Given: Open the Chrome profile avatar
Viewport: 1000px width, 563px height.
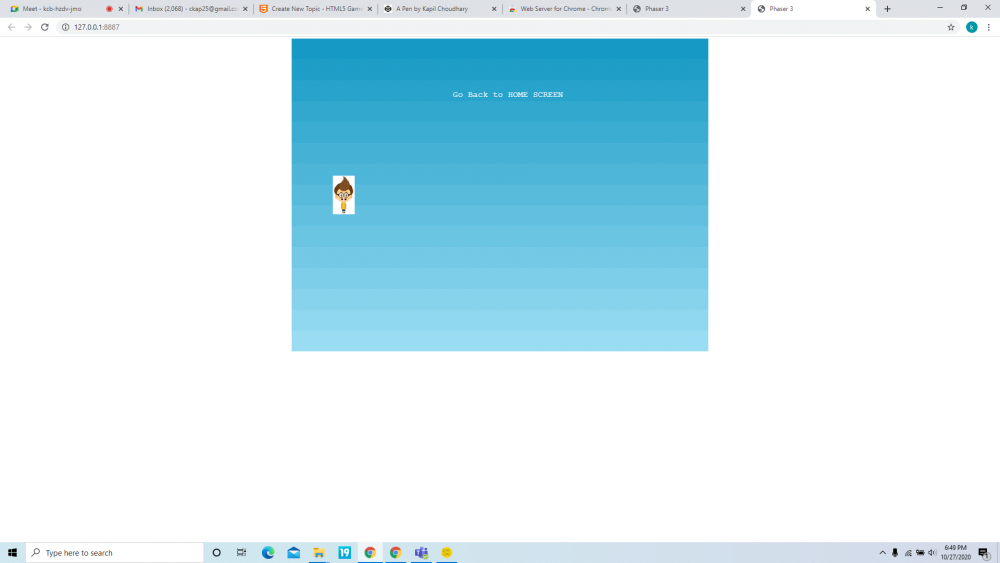Looking at the screenshot, I should pyautogui.click(x=971, y=27).
